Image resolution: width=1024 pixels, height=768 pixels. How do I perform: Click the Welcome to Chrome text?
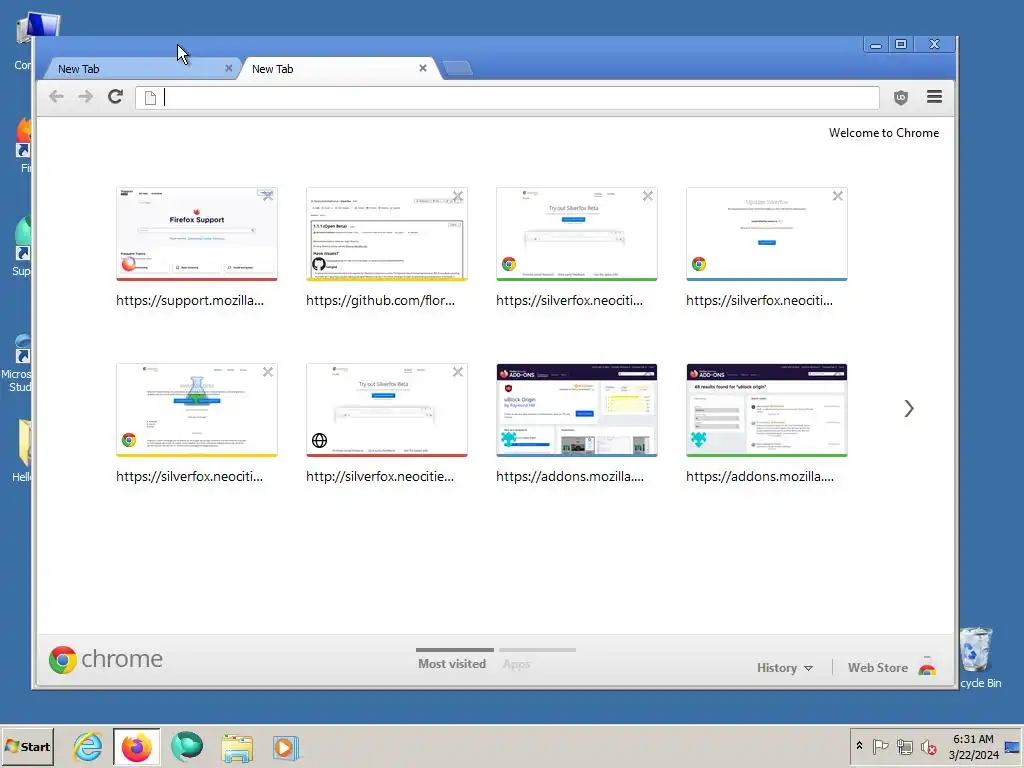coord(884,133)
